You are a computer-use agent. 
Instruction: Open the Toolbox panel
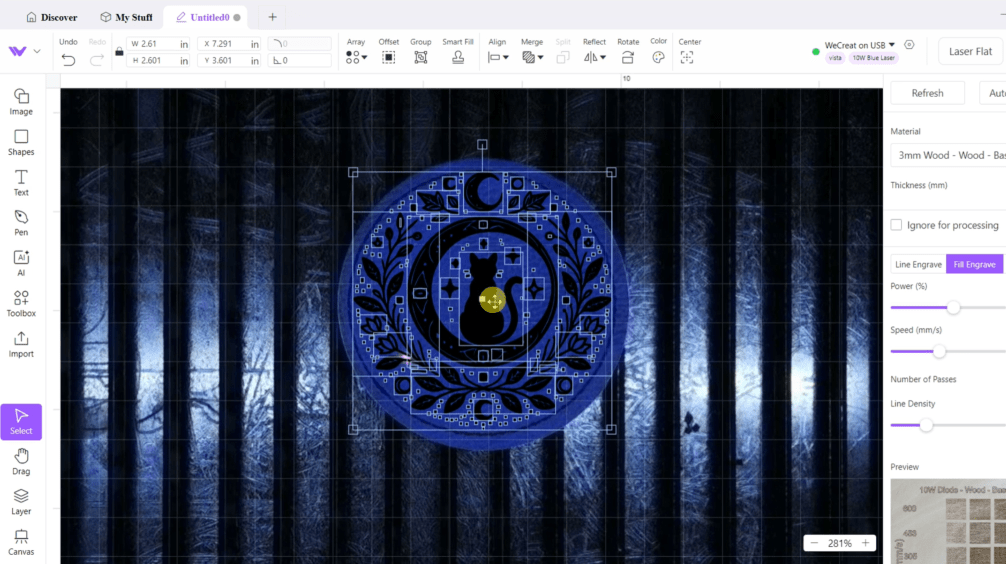(21, 303)
